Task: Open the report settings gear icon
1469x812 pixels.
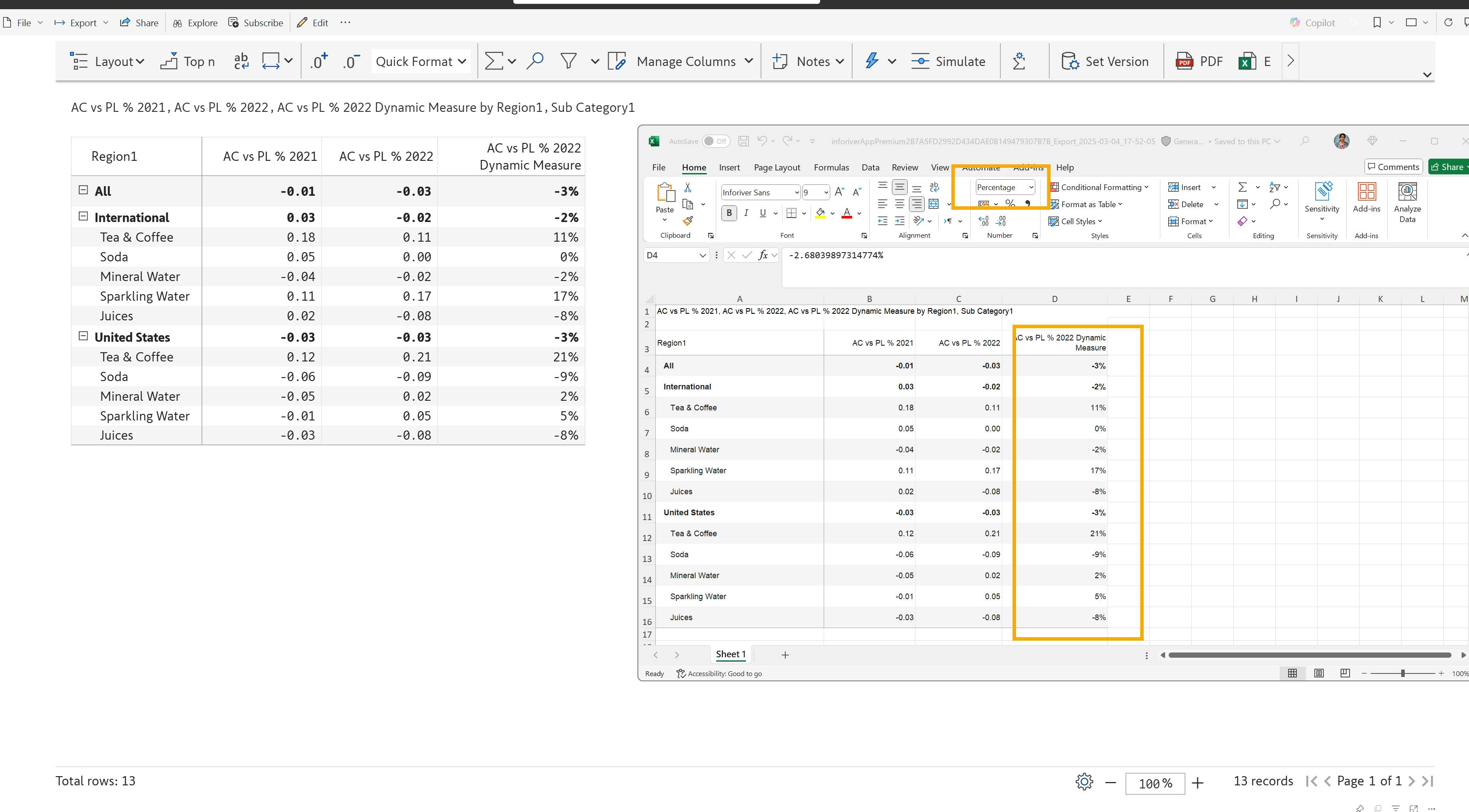Action: (x=1083, y=781)
